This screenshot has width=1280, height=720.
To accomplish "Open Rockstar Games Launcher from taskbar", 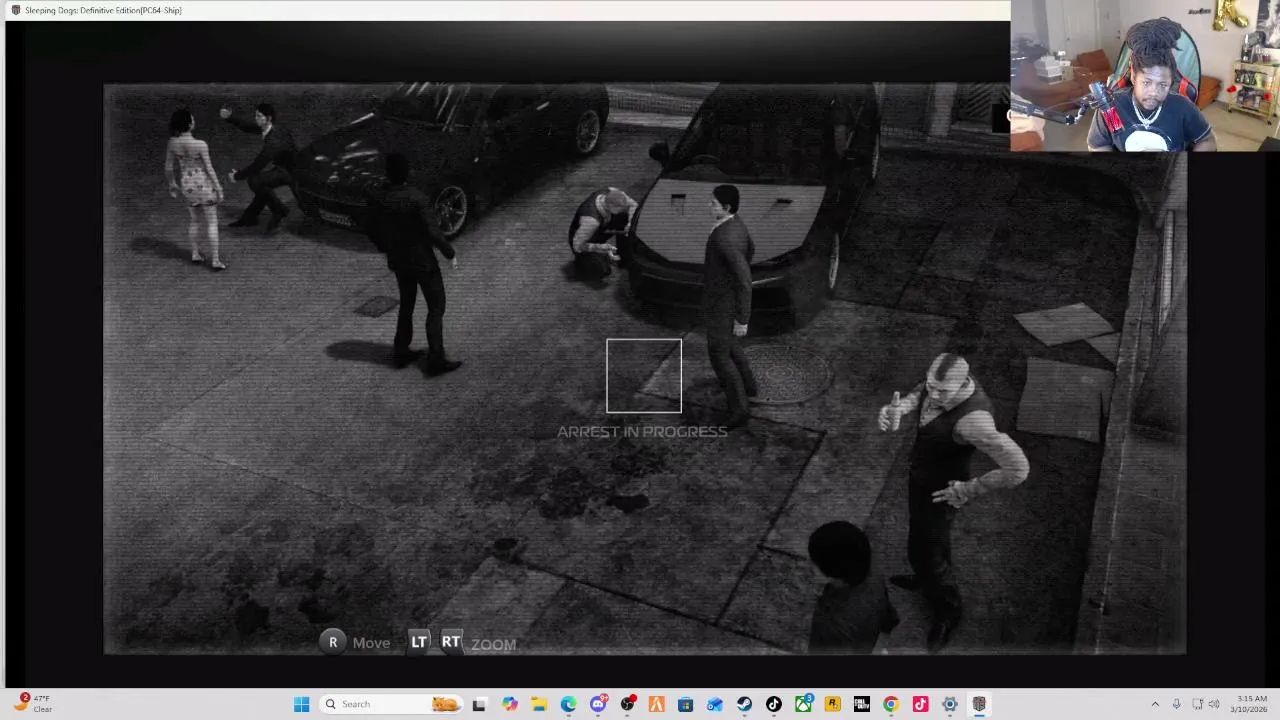I will pyautogui.click(x=832, y=704).
